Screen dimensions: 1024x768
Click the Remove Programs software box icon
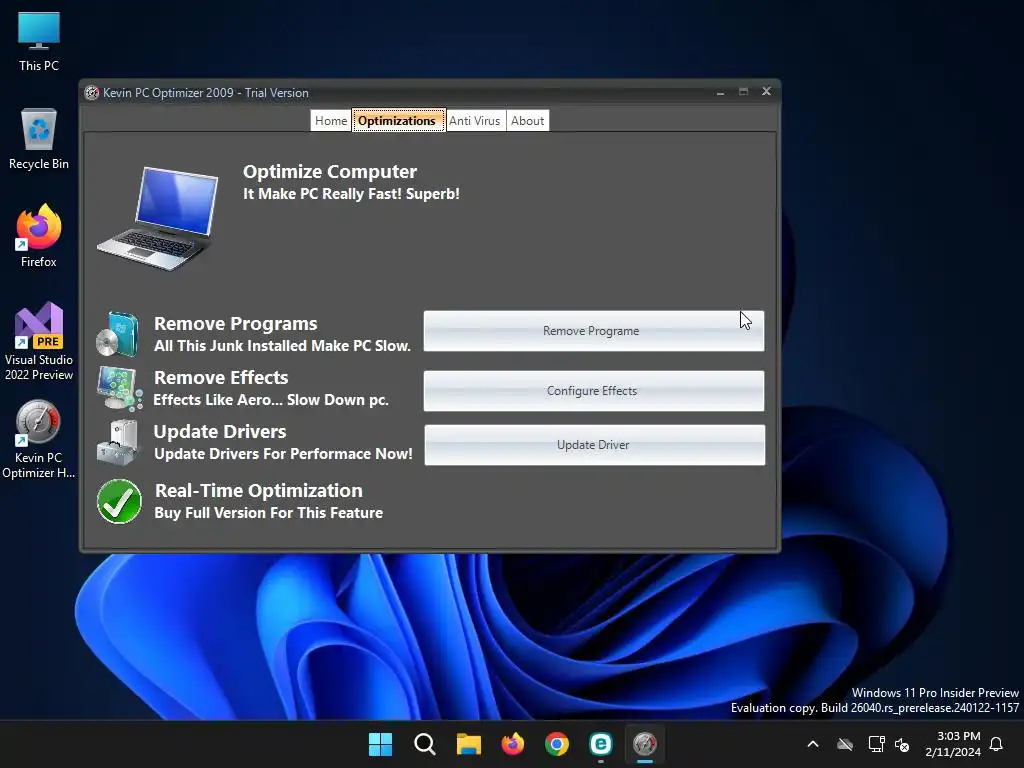(x=118, y=334)
